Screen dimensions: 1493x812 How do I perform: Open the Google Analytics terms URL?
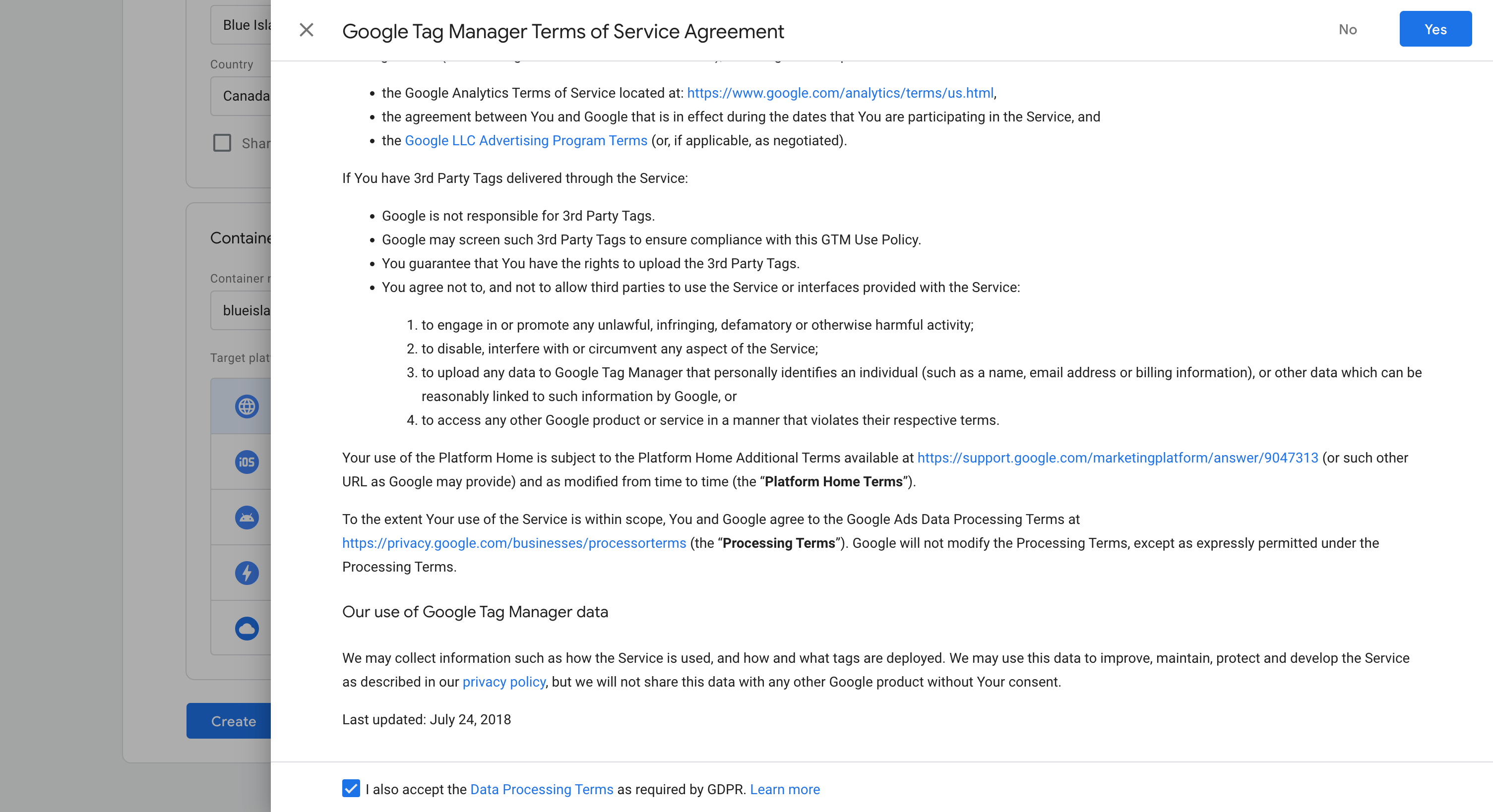(x=840, y=93)
